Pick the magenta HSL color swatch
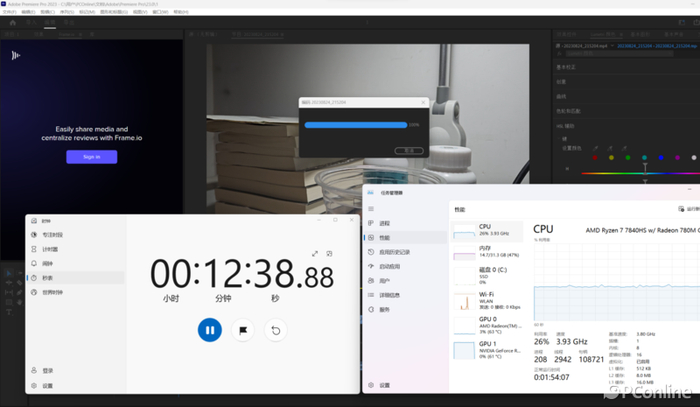Viewport: 700px width, 407px height. tap(677, 158)
